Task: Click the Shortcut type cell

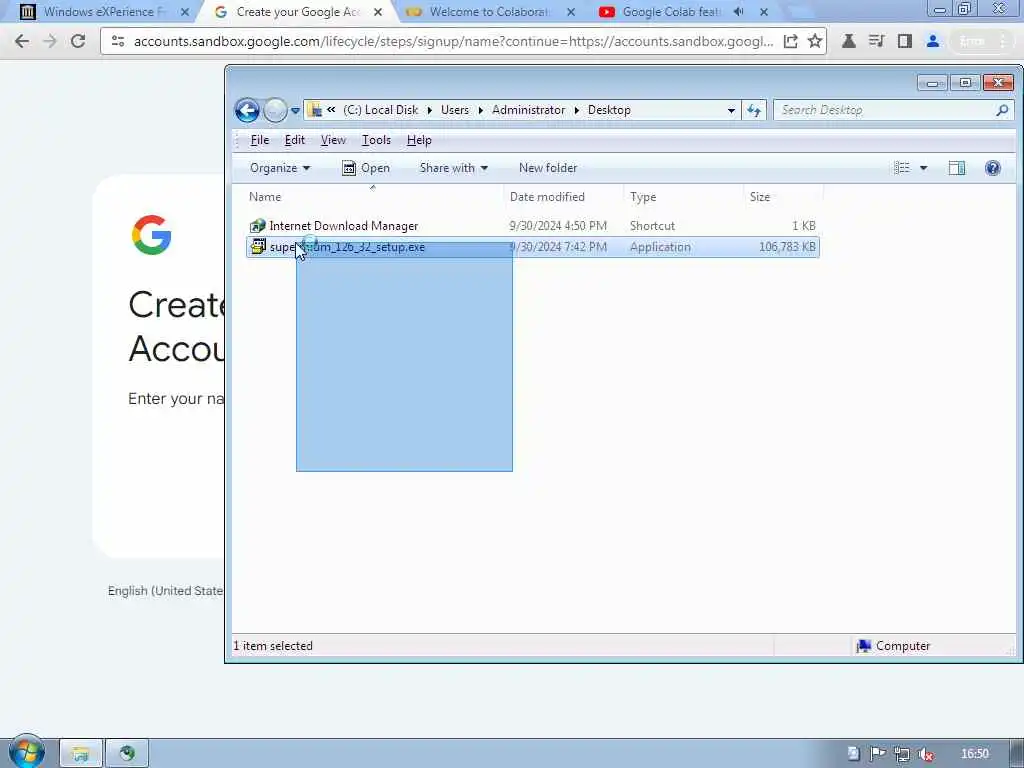Action: [x=652, y=226]
